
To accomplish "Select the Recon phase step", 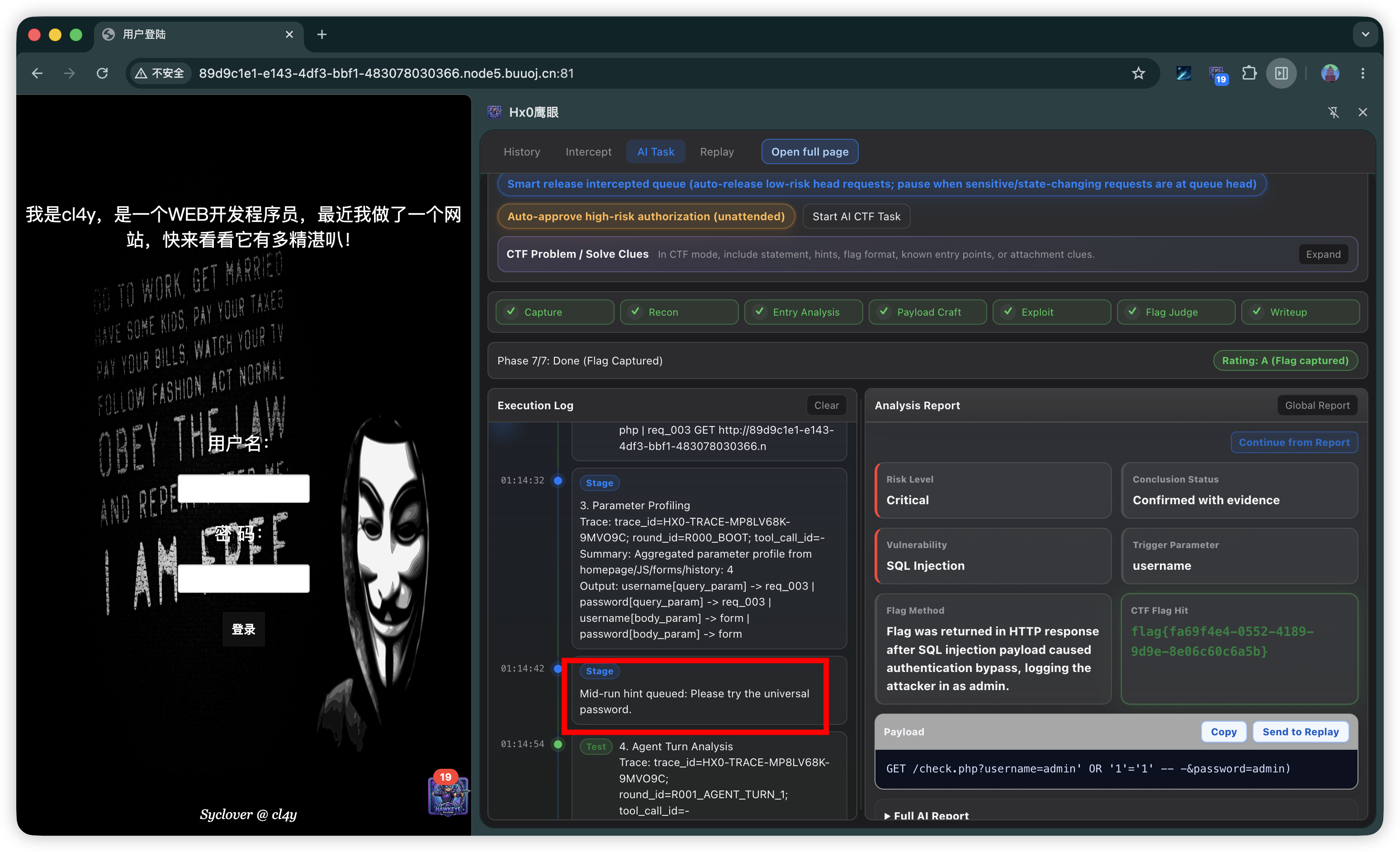I will (679, 312).
